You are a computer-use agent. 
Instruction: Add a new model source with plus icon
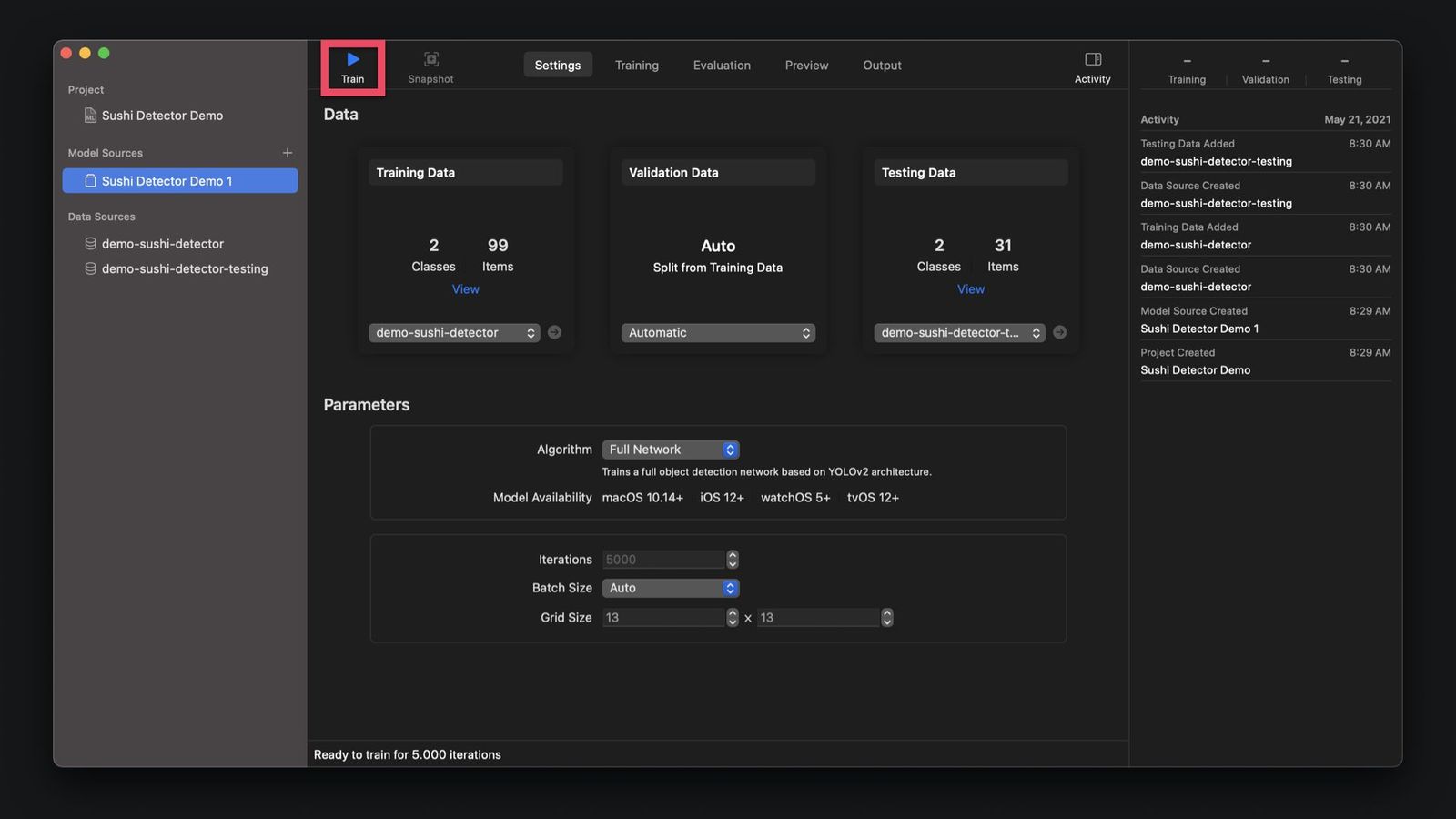pos(288,153)
